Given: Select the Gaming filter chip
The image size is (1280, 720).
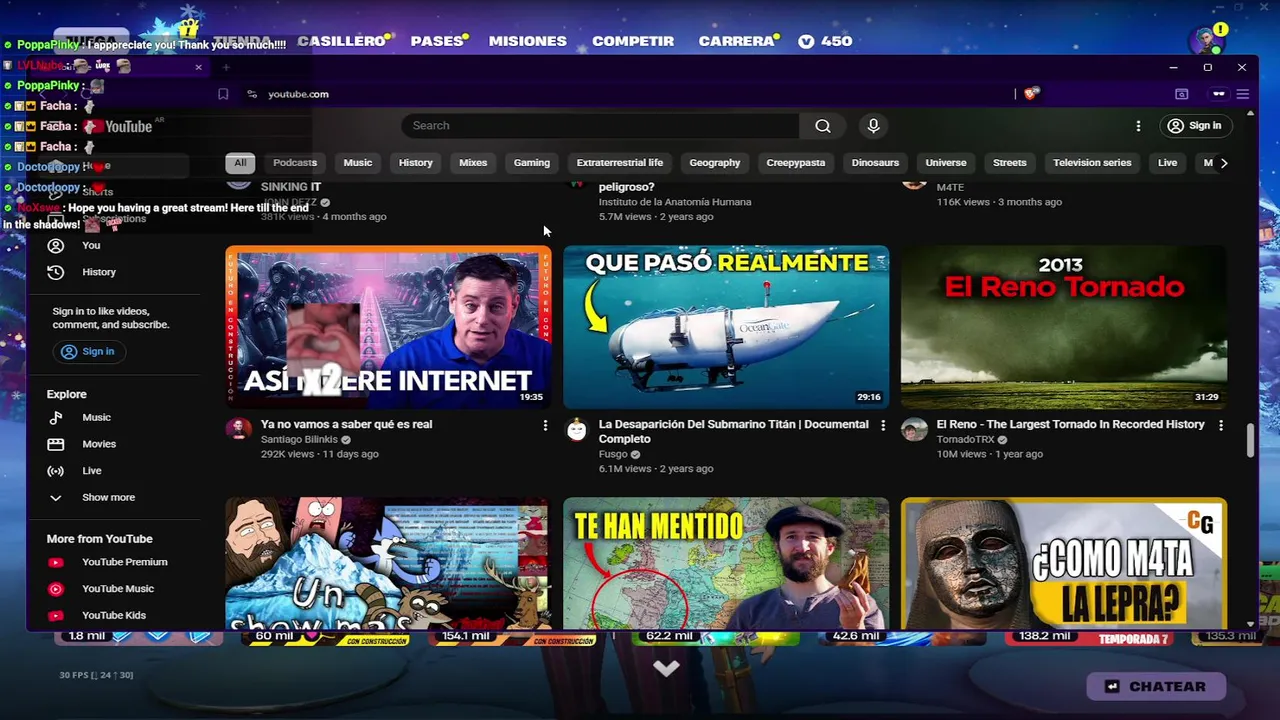Looking at the screenshot, I should 532,163.
